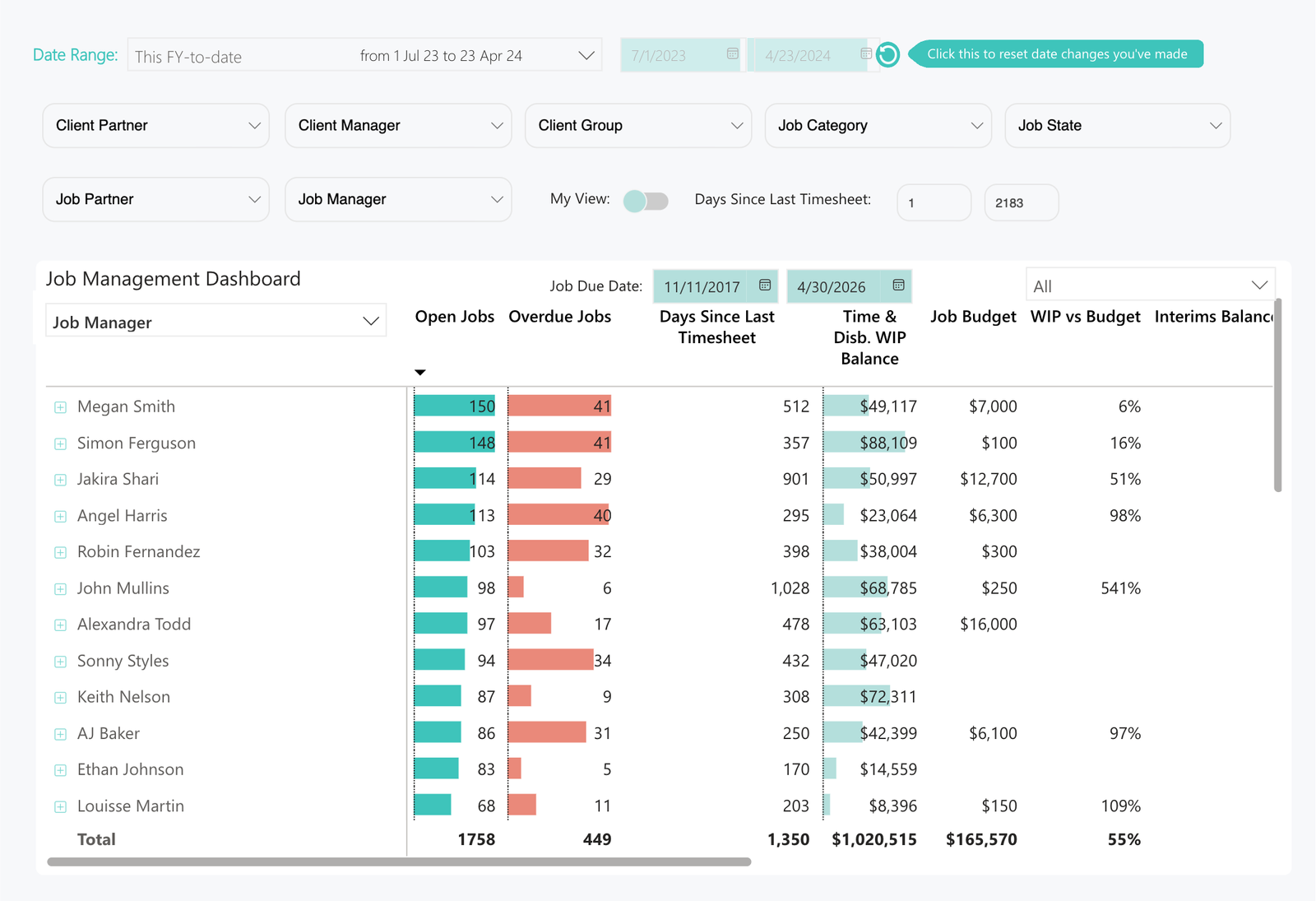
Task: Click the reset date circular arrow icon
Action: [x=887, y=55]
